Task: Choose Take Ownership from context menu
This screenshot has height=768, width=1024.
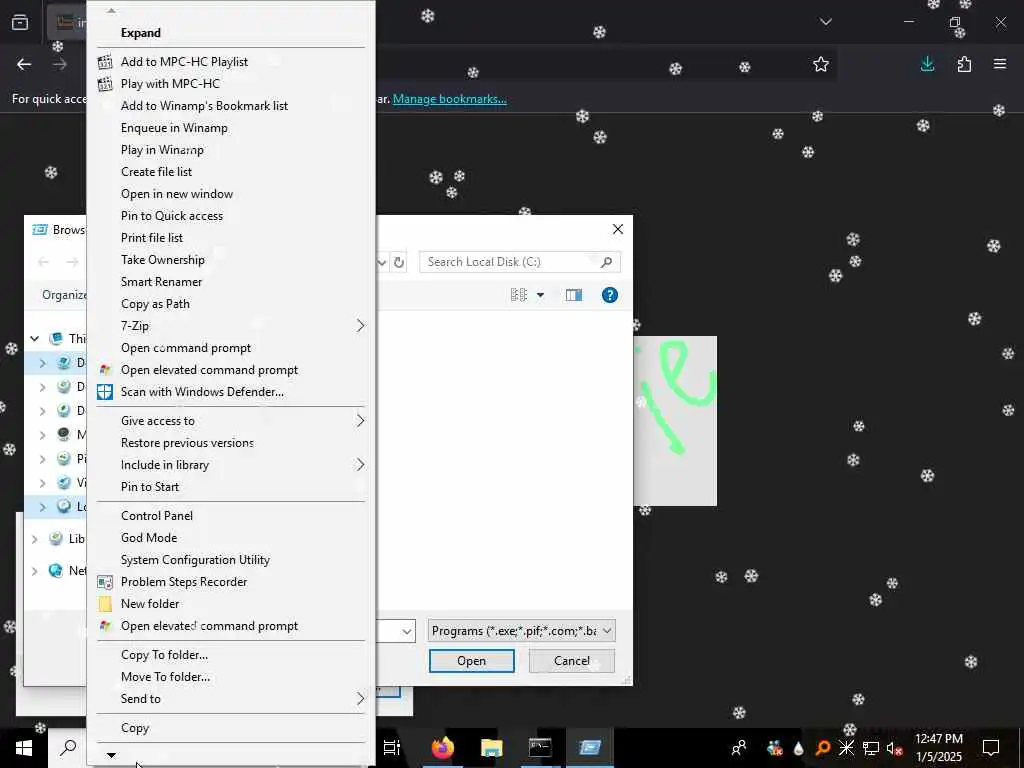Action: [x=163, y=260]
